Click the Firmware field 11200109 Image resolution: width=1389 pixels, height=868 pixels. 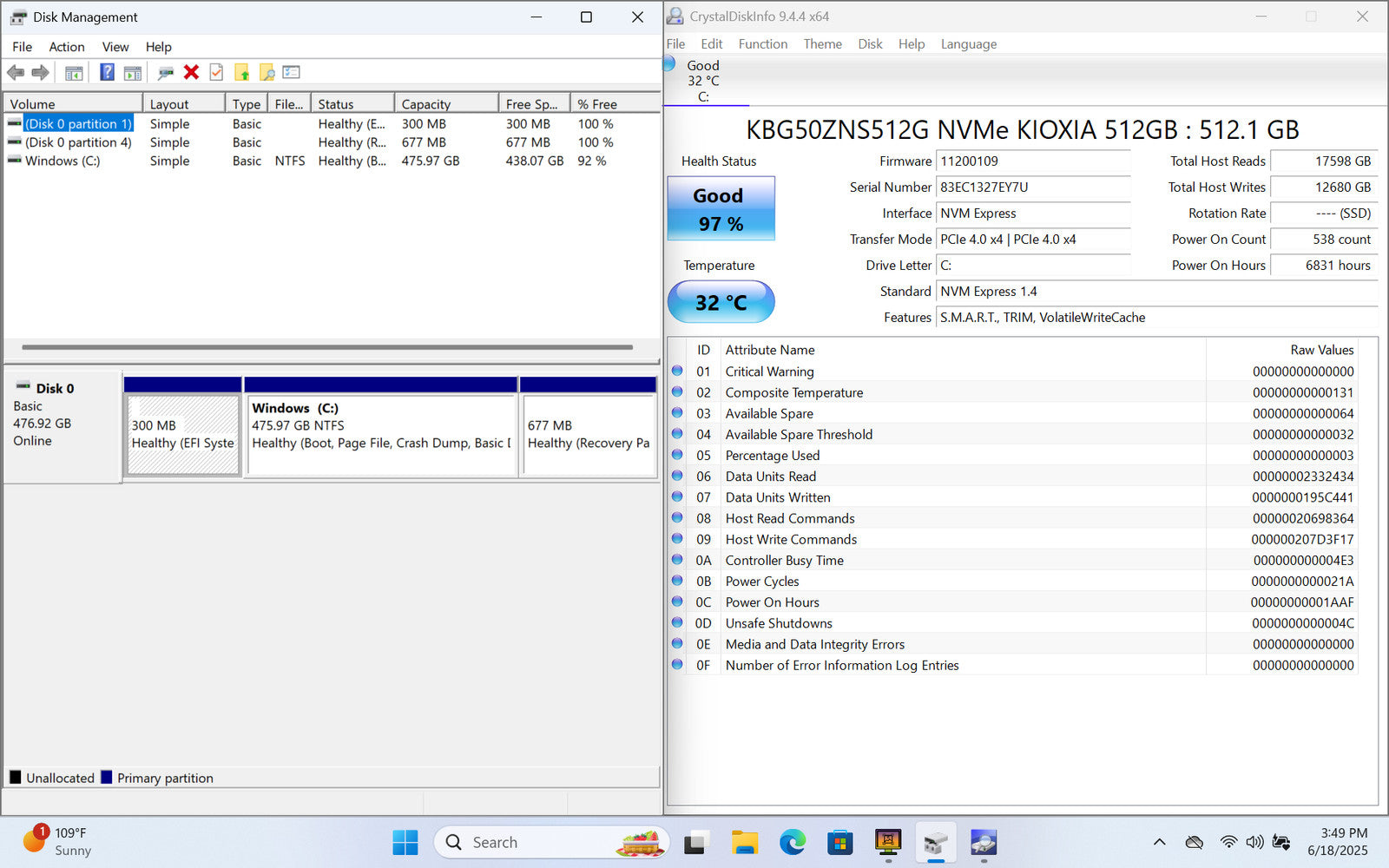[x=1033, y=161]
